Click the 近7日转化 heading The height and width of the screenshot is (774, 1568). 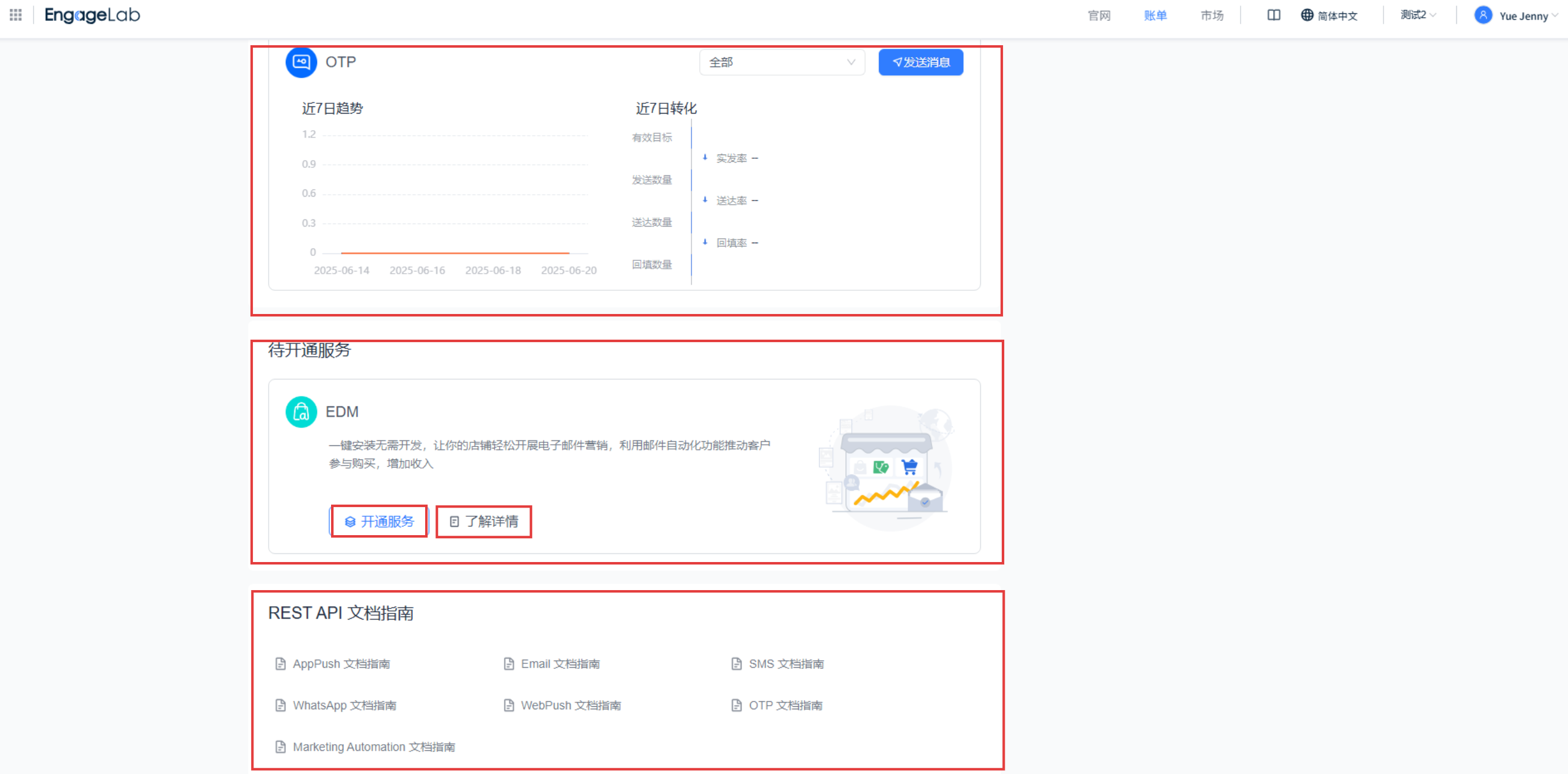(x=666, y=108)
